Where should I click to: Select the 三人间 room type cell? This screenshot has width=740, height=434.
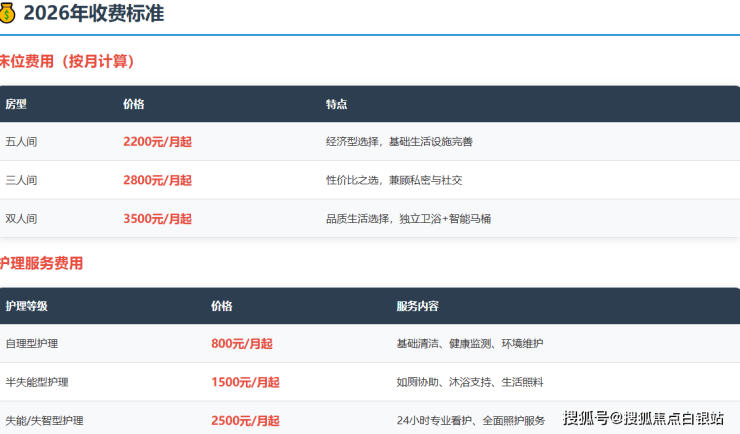21,181
